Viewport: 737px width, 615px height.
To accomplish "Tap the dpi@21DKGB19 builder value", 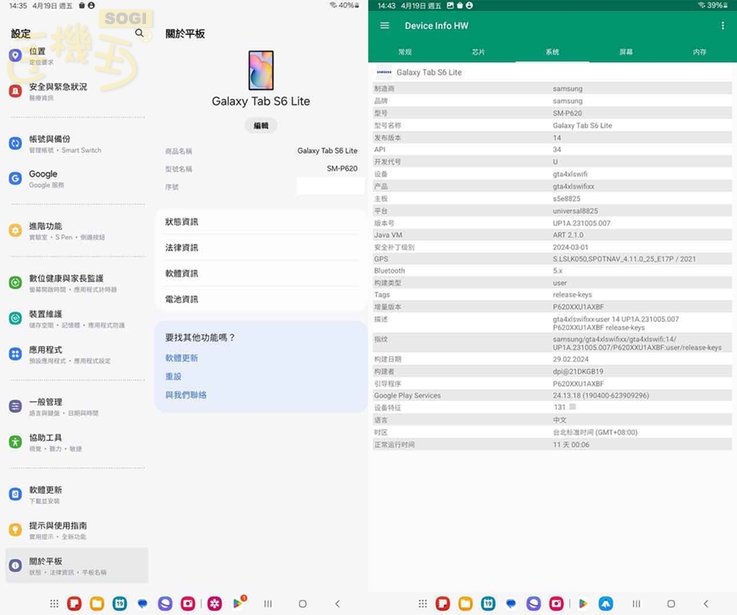I will coord(578,371).
